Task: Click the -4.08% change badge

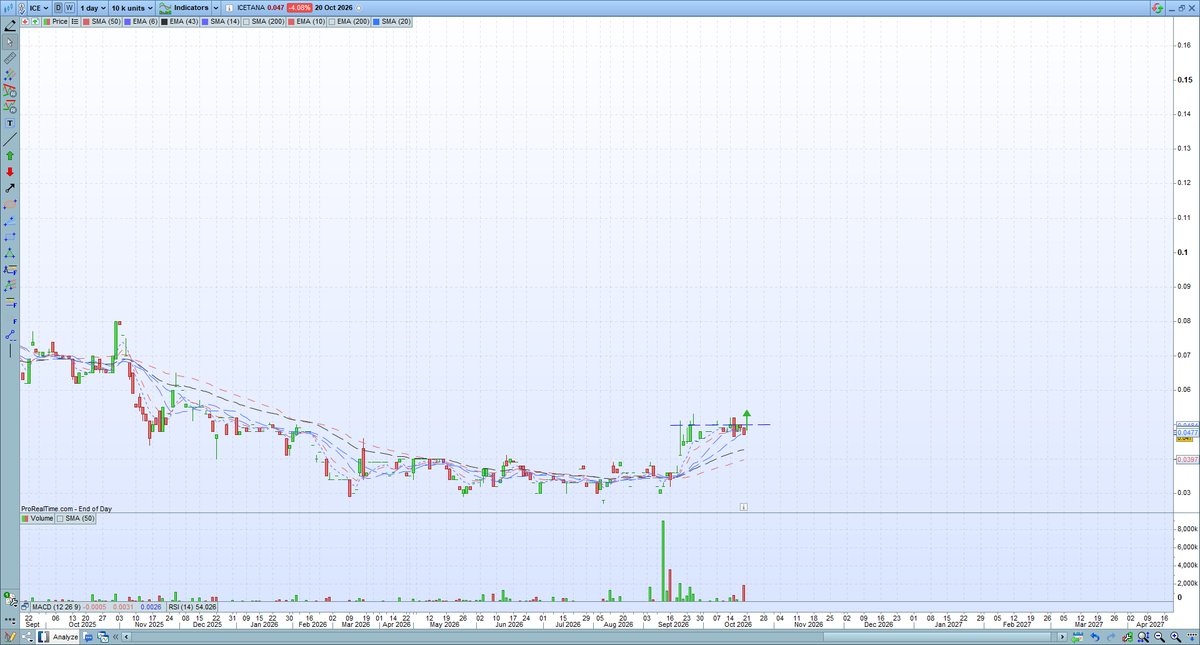Action: click(299, 7)
